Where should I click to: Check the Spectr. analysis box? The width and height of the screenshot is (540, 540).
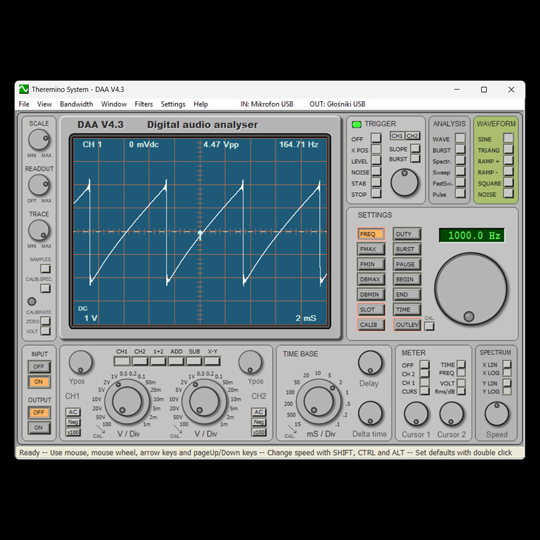point(460,160)
